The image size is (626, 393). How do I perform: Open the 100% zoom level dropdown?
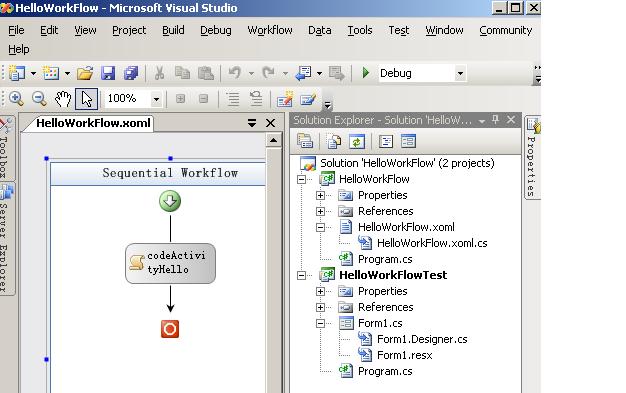tap(156, 99)
